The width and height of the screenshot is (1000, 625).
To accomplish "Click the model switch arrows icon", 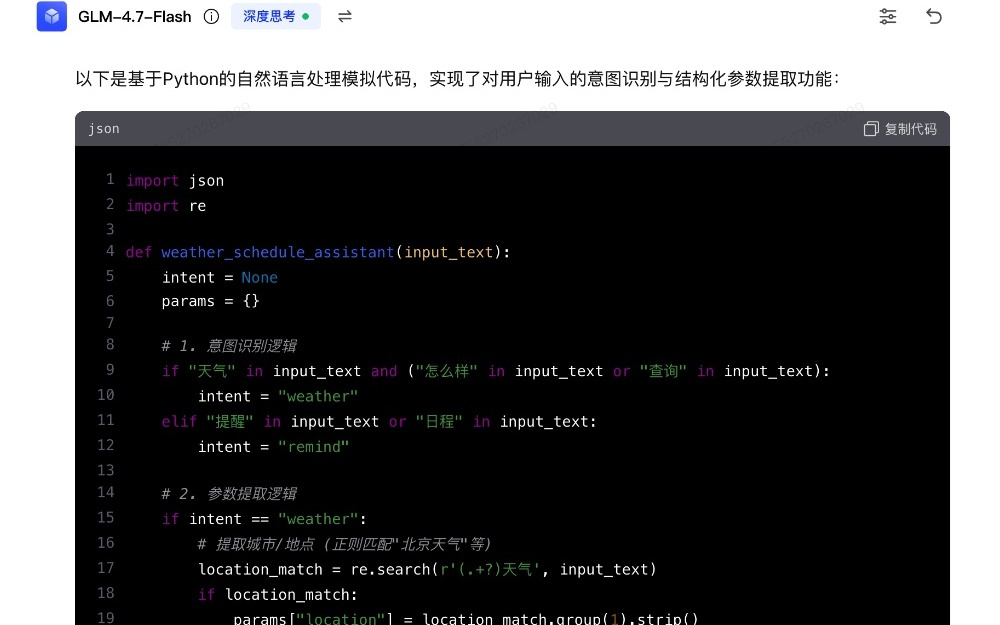I will coord(344,16).
